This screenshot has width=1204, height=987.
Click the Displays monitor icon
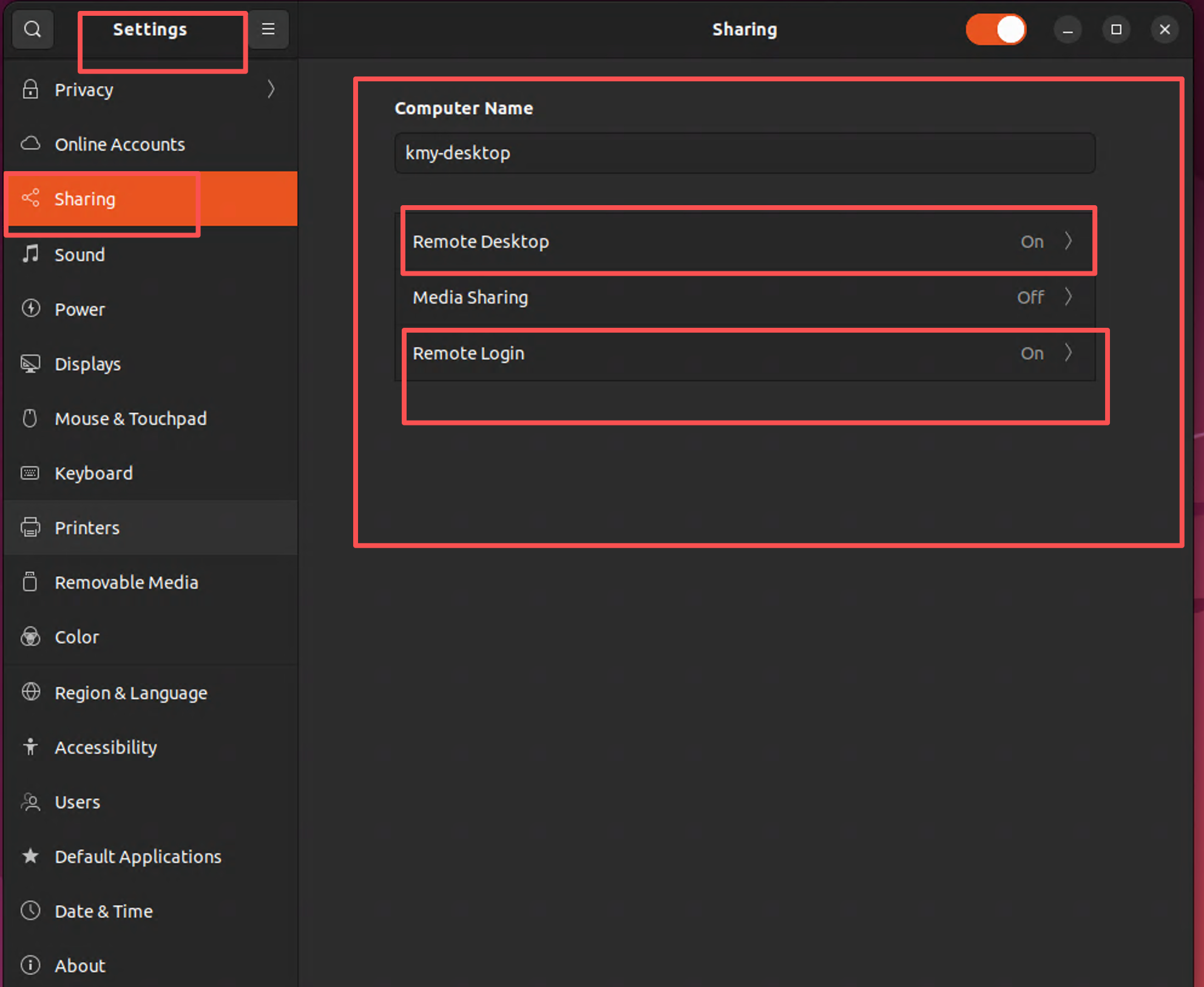pyautogui.click(x=30, y=364)
